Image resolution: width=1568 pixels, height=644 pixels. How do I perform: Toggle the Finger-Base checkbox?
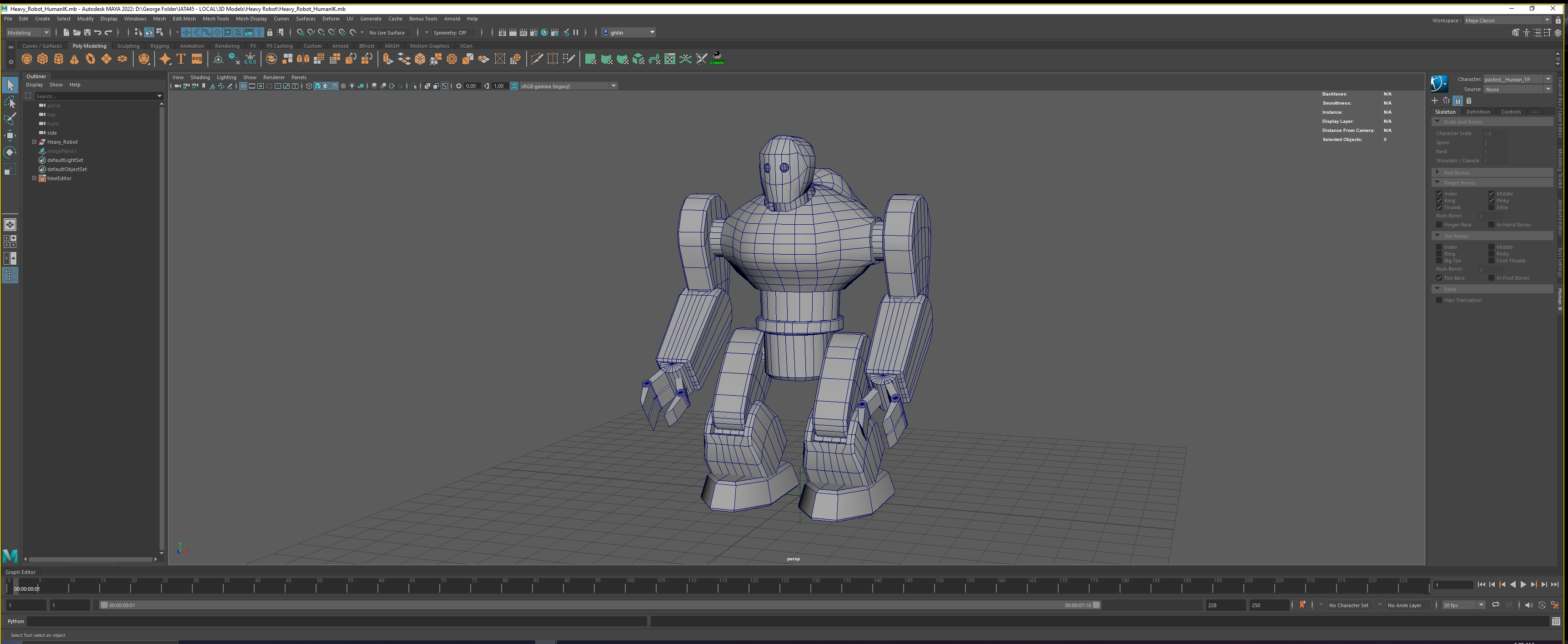(1439, 225)
